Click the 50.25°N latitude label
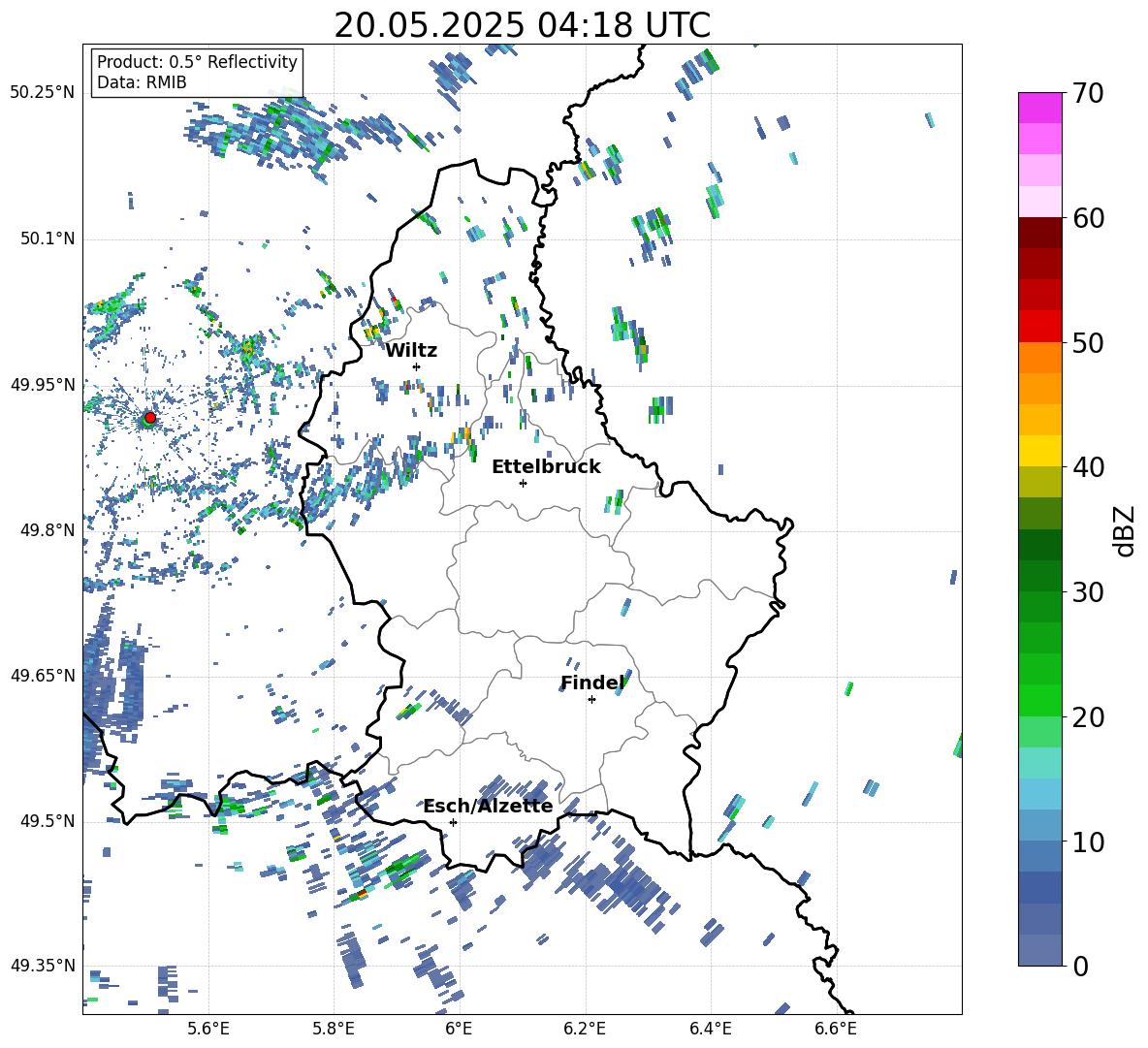The image size is (1148, 1048). click(43, 93)
